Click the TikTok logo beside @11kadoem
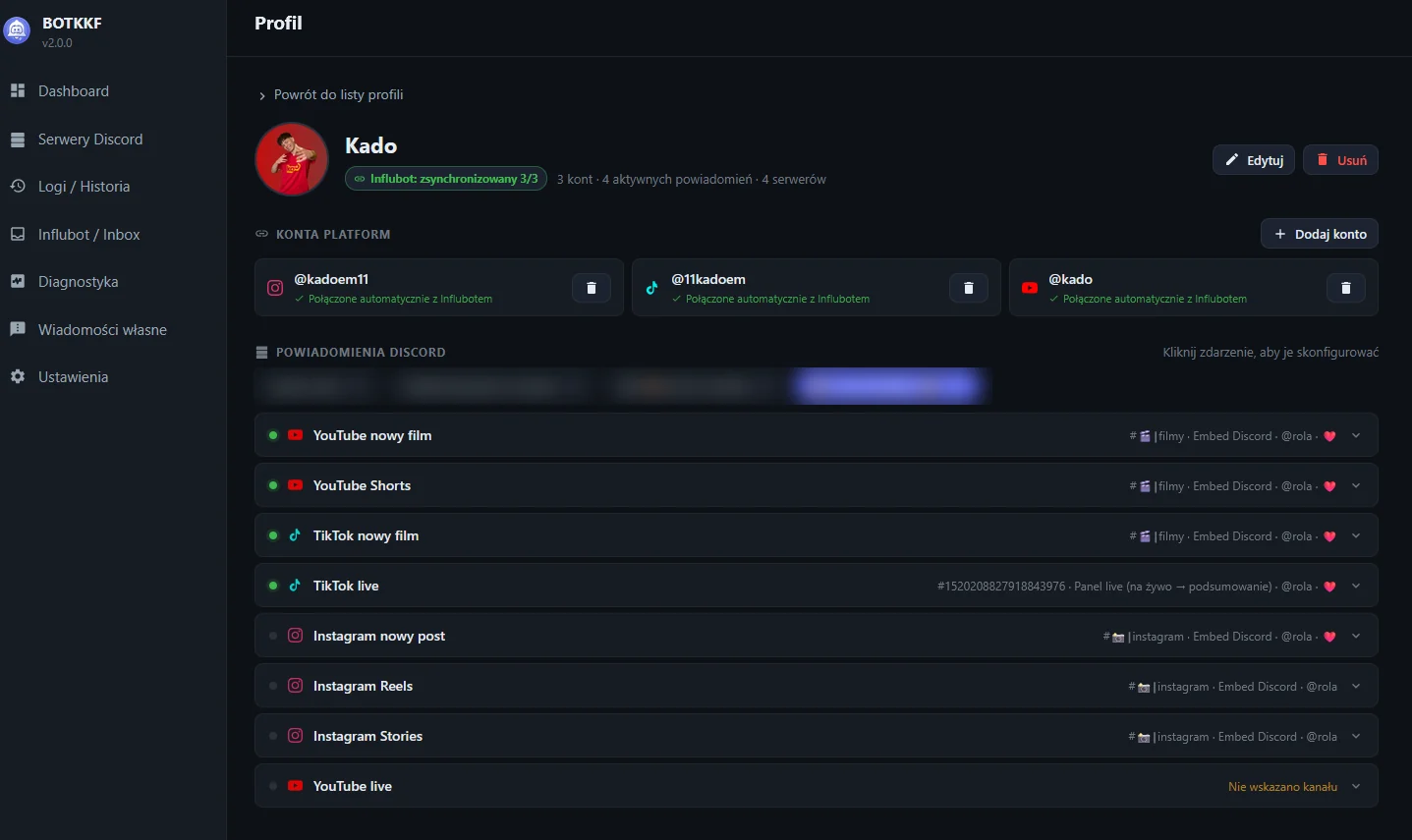This screenshot has width=1412, height=840. (651, 288)
